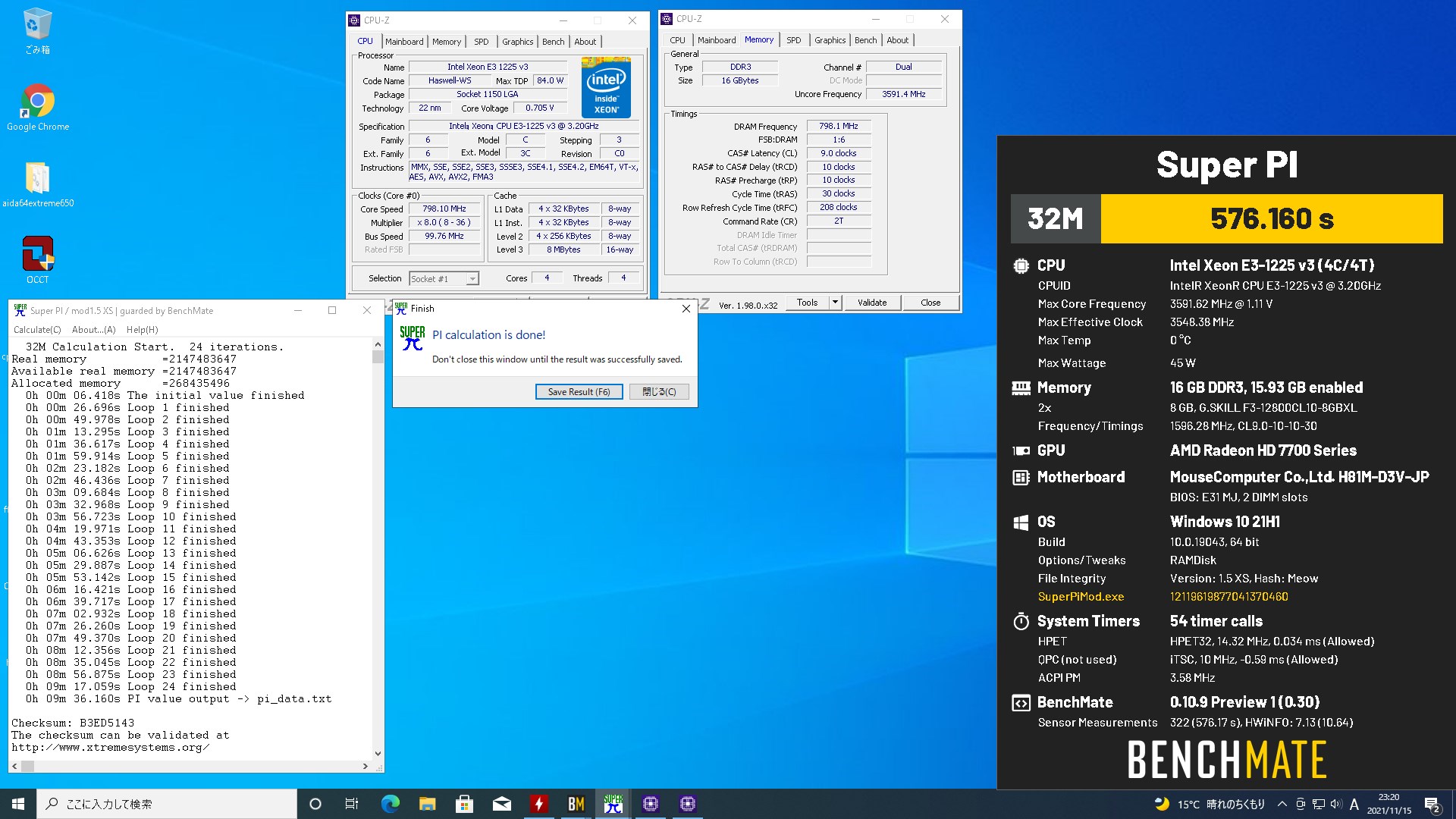Screen dimensions: 1456x819
Task: Close the Finish dialog with X
Action: 686,309
